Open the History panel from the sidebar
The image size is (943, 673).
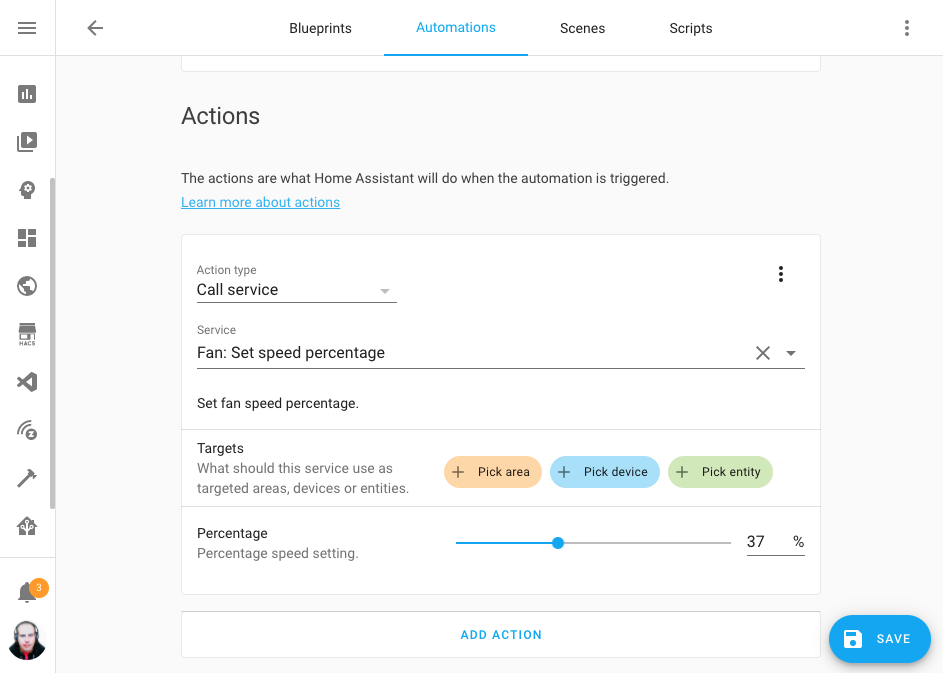pyautogui.click(x=27, y=93)
